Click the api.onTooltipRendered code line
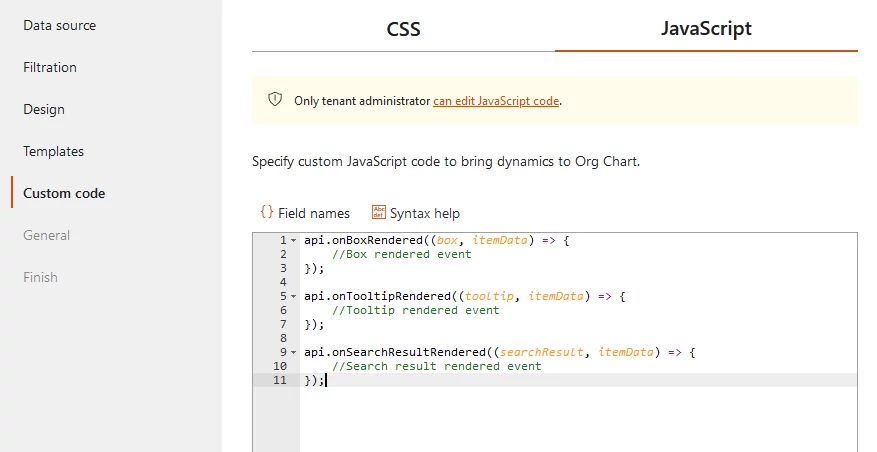877x452 pixels. click(x=465, y=296)
